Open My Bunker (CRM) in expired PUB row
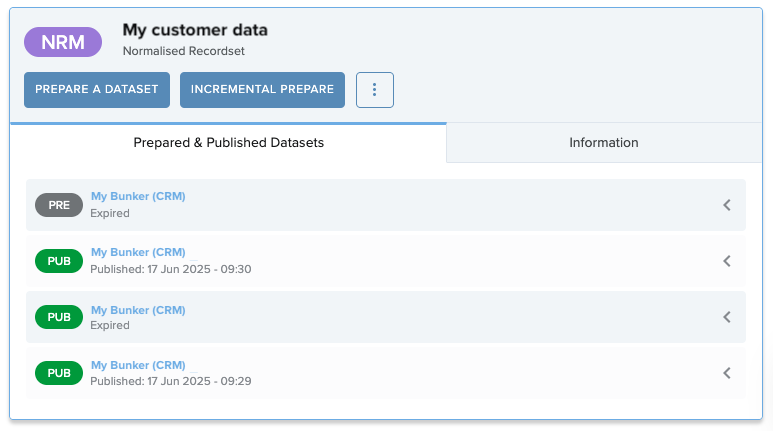This screenshot has height=431, width=773. click(138, 310)
